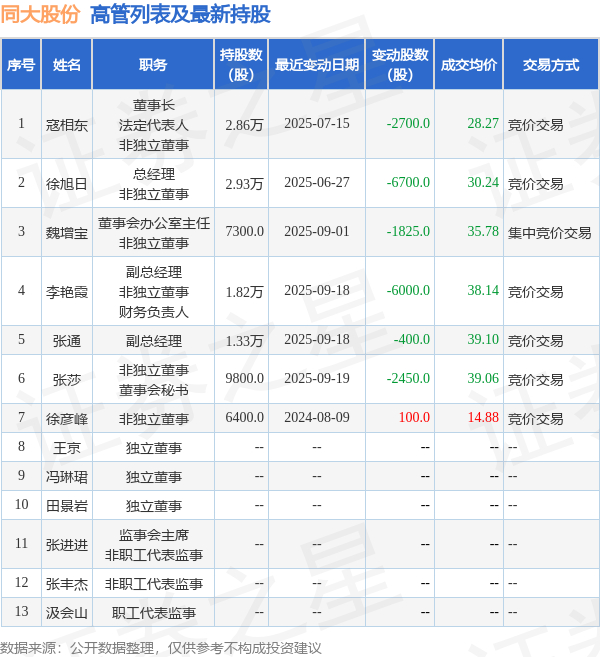Viewport: 600px width, 657px height.
Task: Click the date 2025-06-27
Action: (x=317, y=182)
